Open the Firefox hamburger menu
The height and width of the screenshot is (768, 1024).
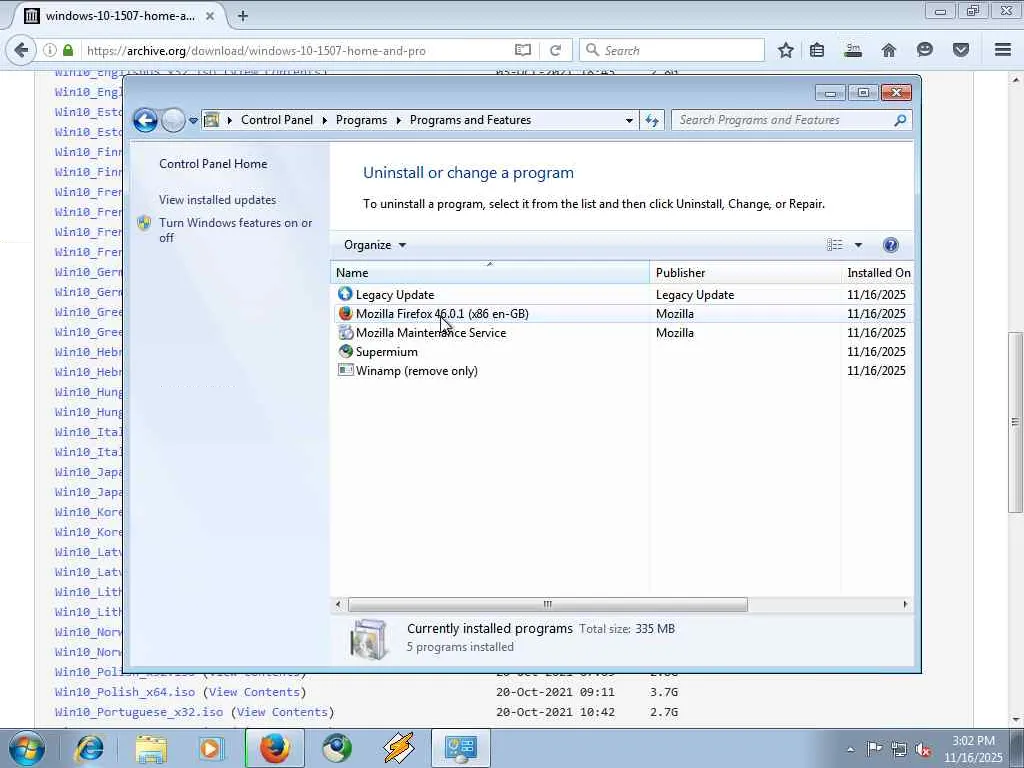pos(1003,50)
